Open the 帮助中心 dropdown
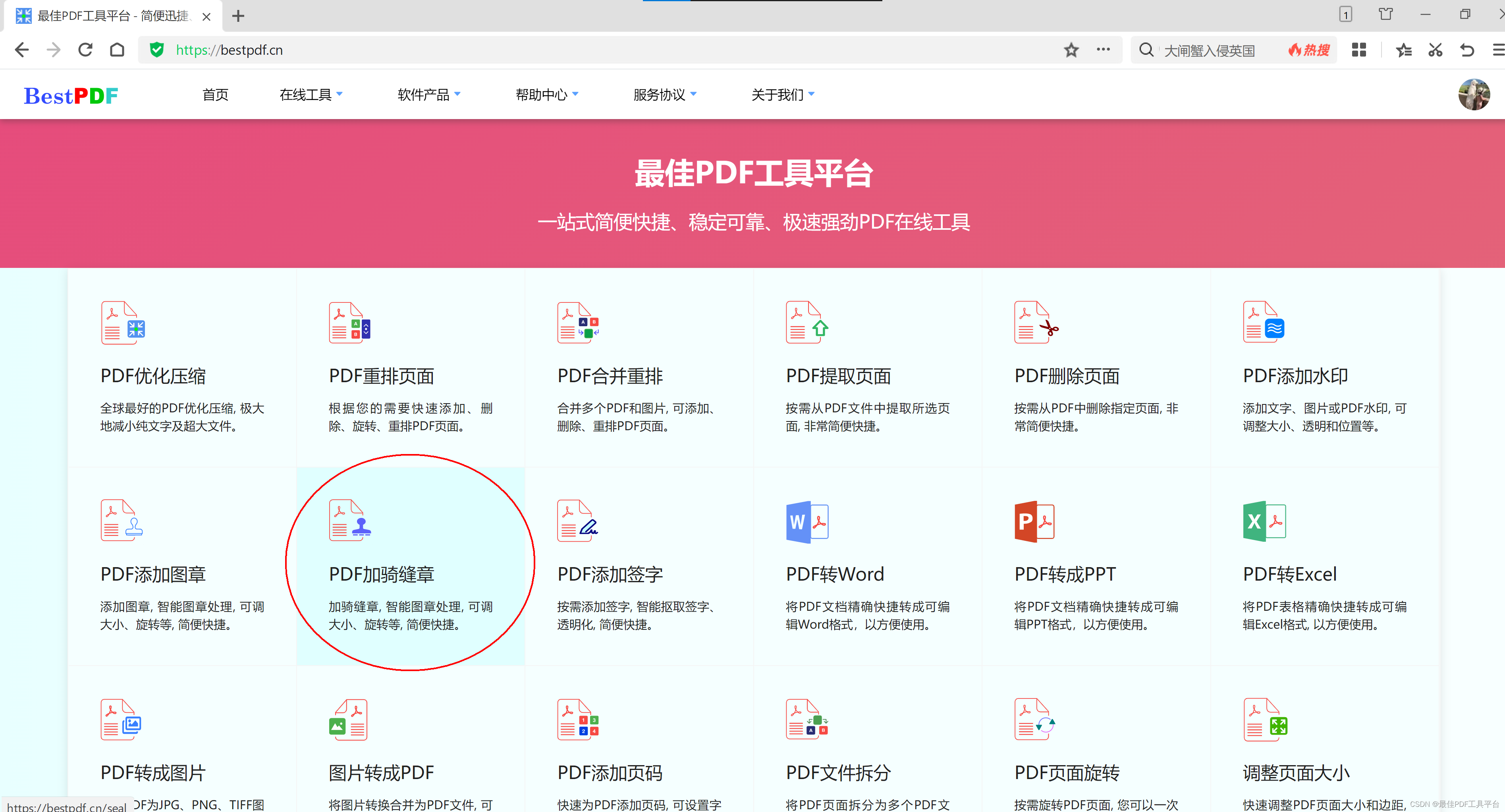The image size is (1505, 812). tap(546, 94)
